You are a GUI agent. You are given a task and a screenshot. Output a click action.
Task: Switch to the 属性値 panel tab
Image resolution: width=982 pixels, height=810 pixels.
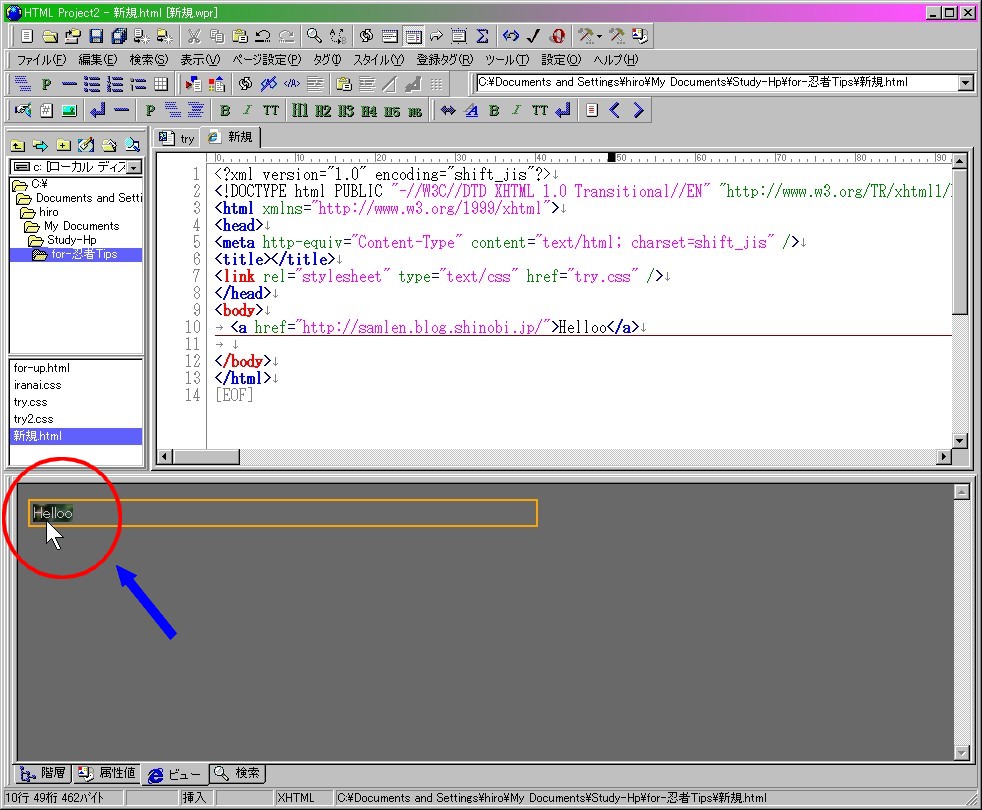pos(107,773)
